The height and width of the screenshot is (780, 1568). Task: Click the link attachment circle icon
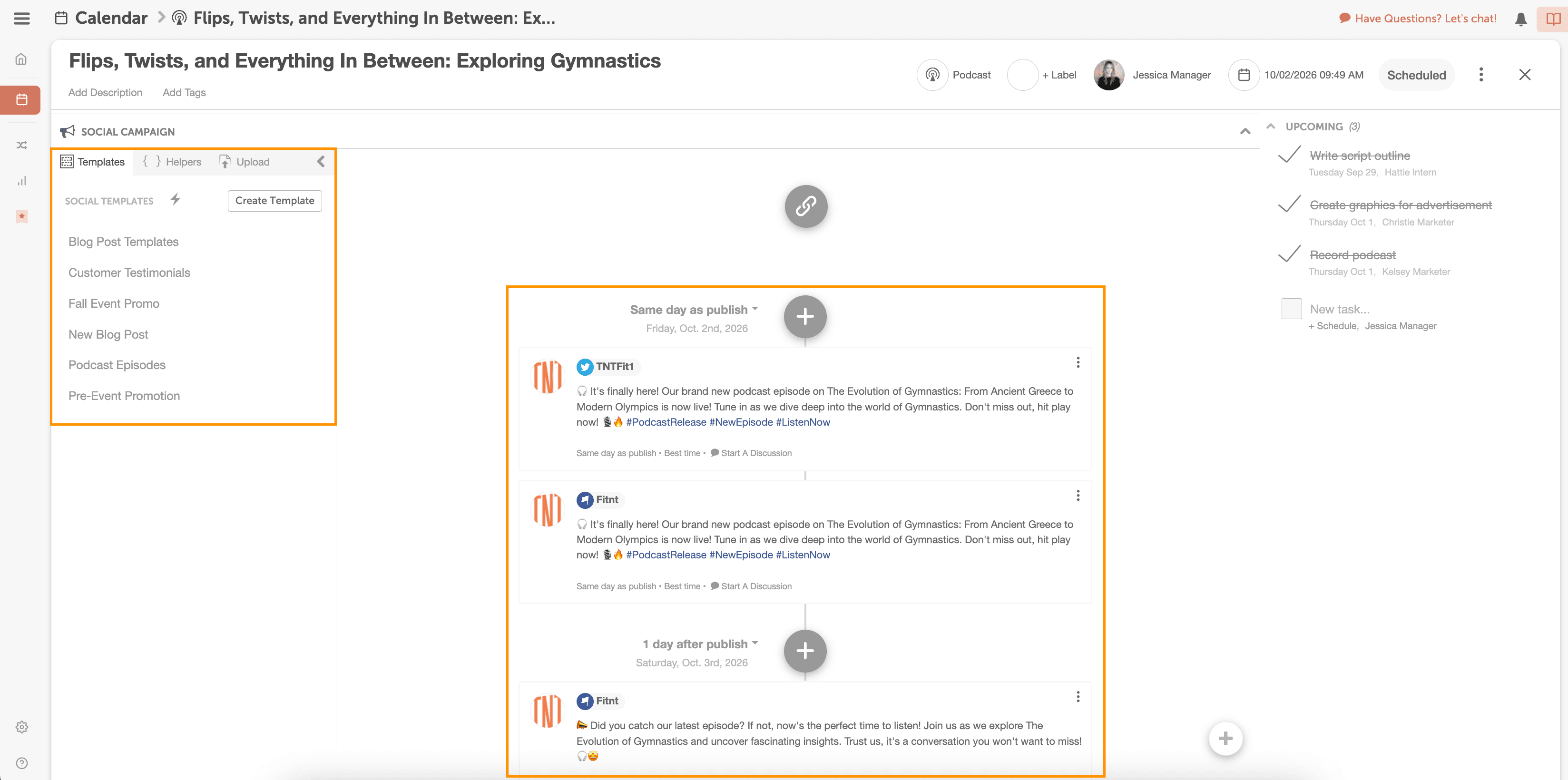coord(805,206)
